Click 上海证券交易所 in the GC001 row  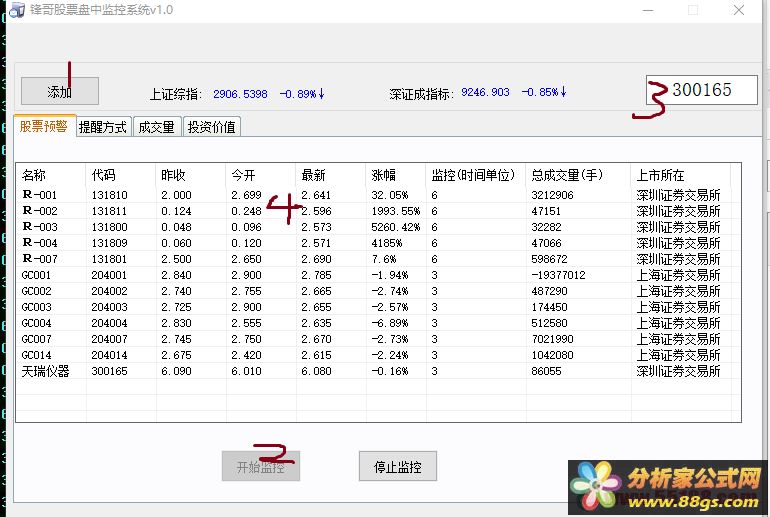[678, 275]
